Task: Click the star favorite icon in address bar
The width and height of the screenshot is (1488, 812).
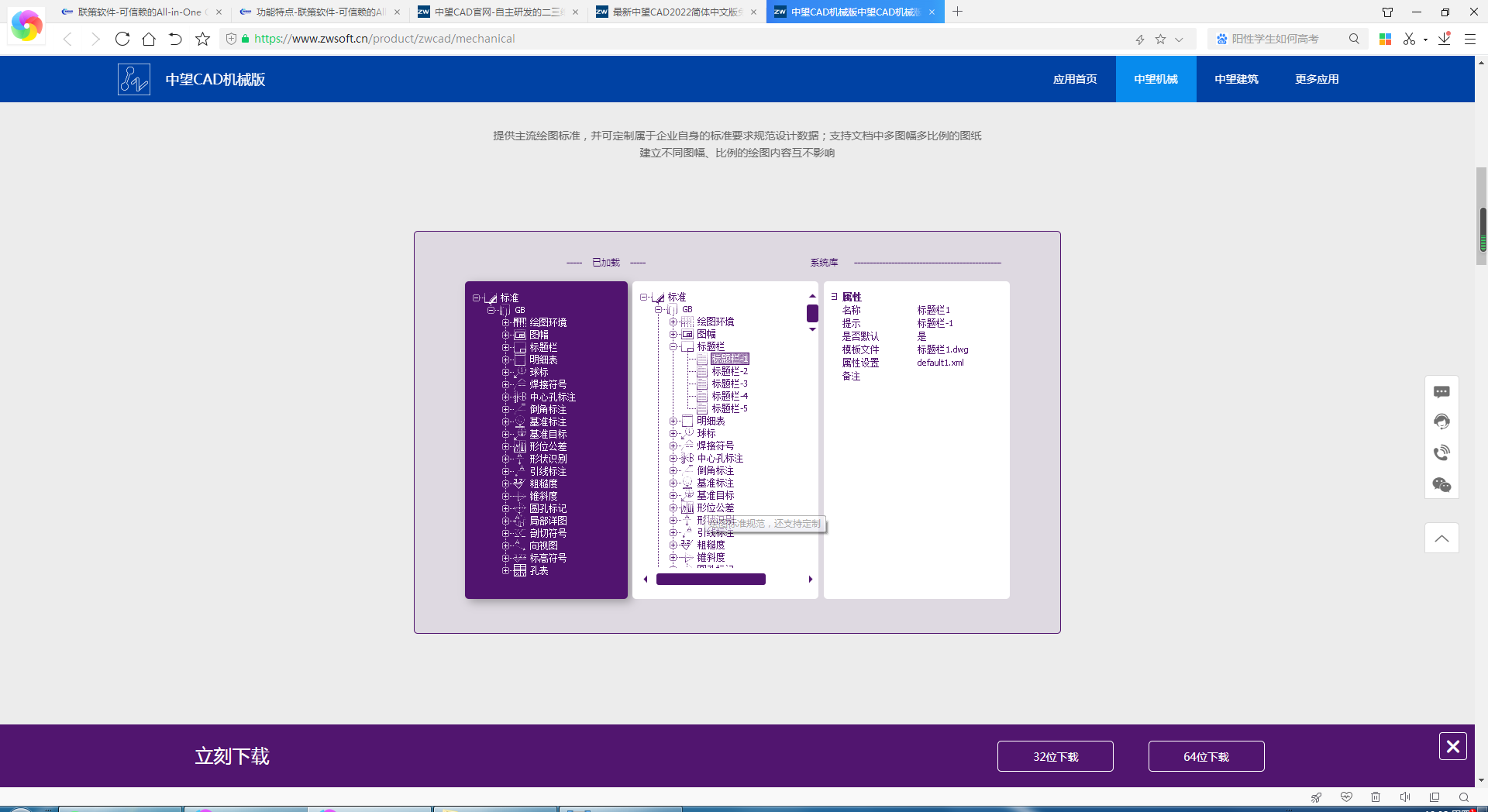Action: [x=1160, y=39]
